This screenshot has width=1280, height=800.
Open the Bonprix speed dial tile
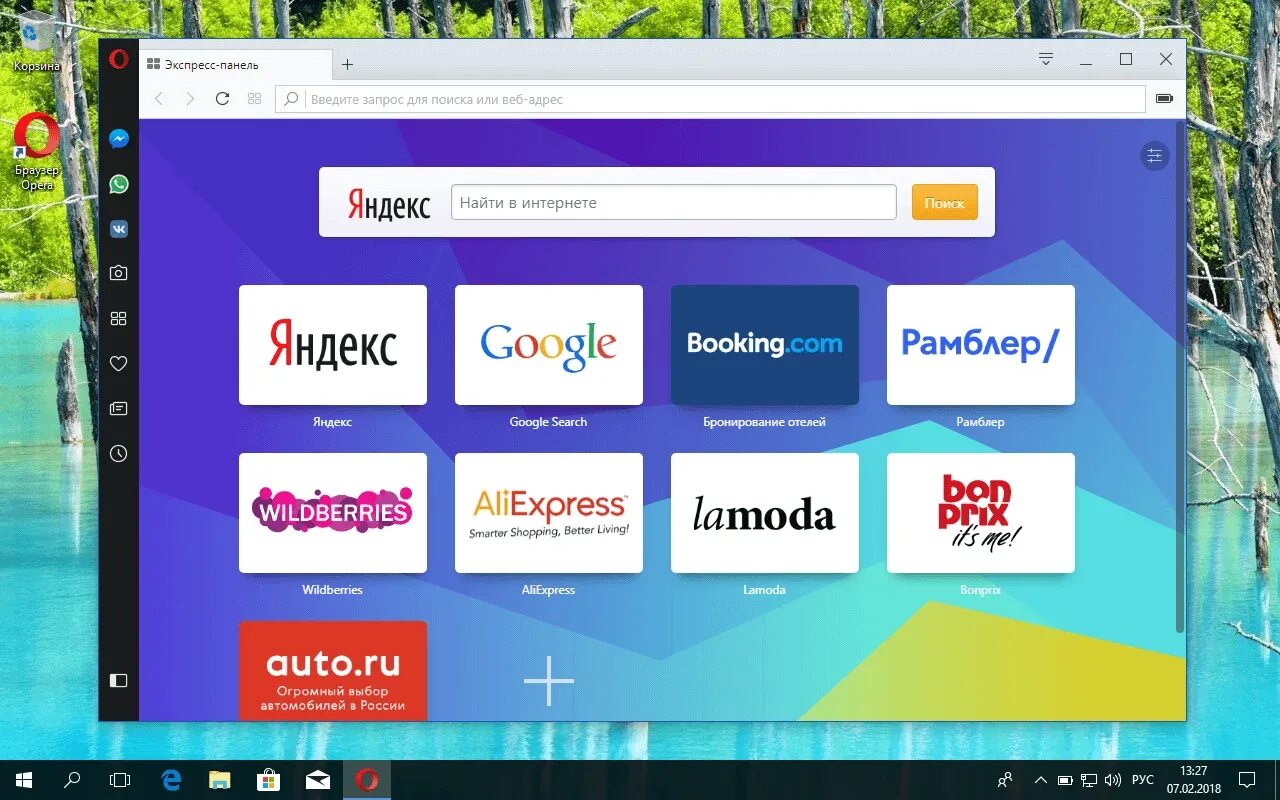point(981,513)
